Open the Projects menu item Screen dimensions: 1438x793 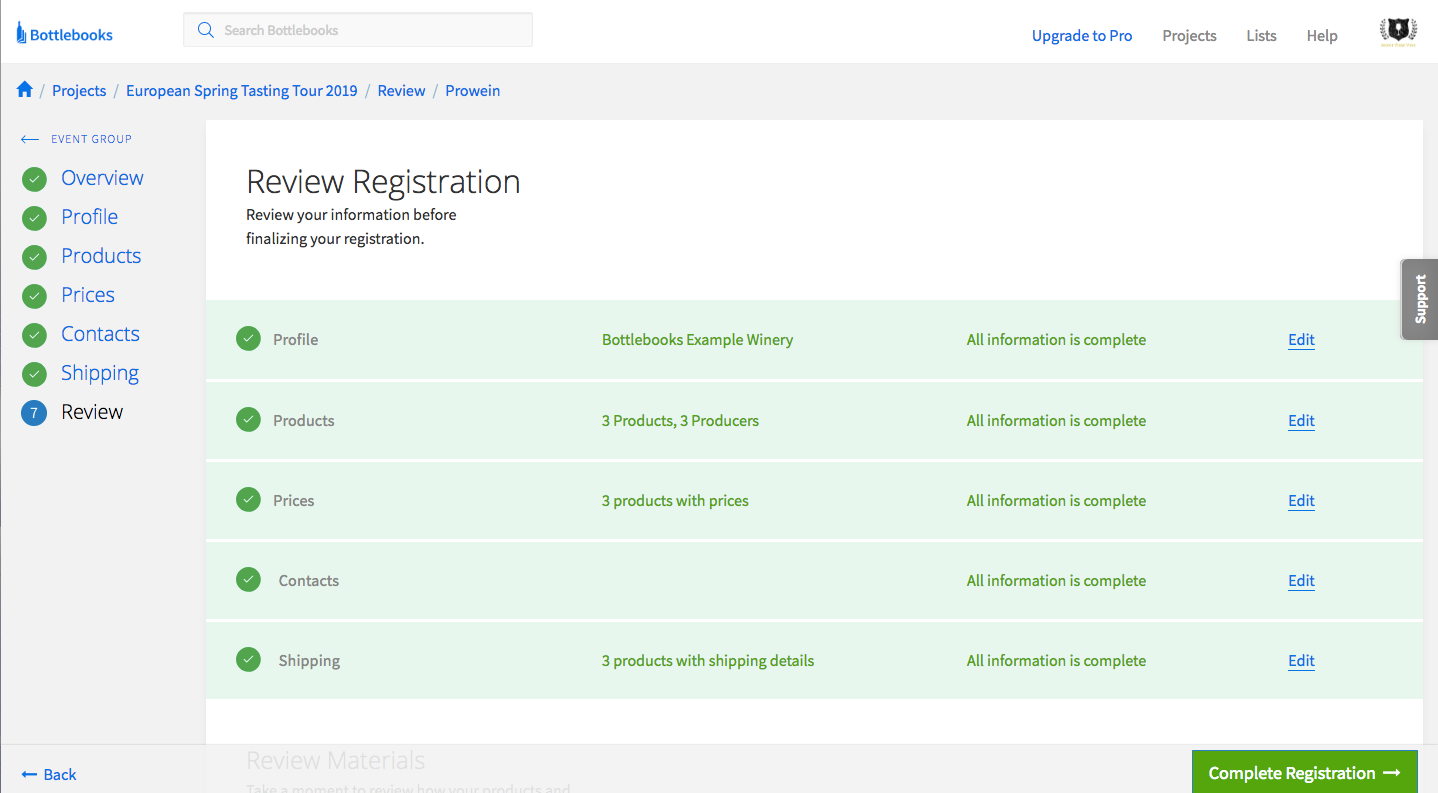(1189, 36)
